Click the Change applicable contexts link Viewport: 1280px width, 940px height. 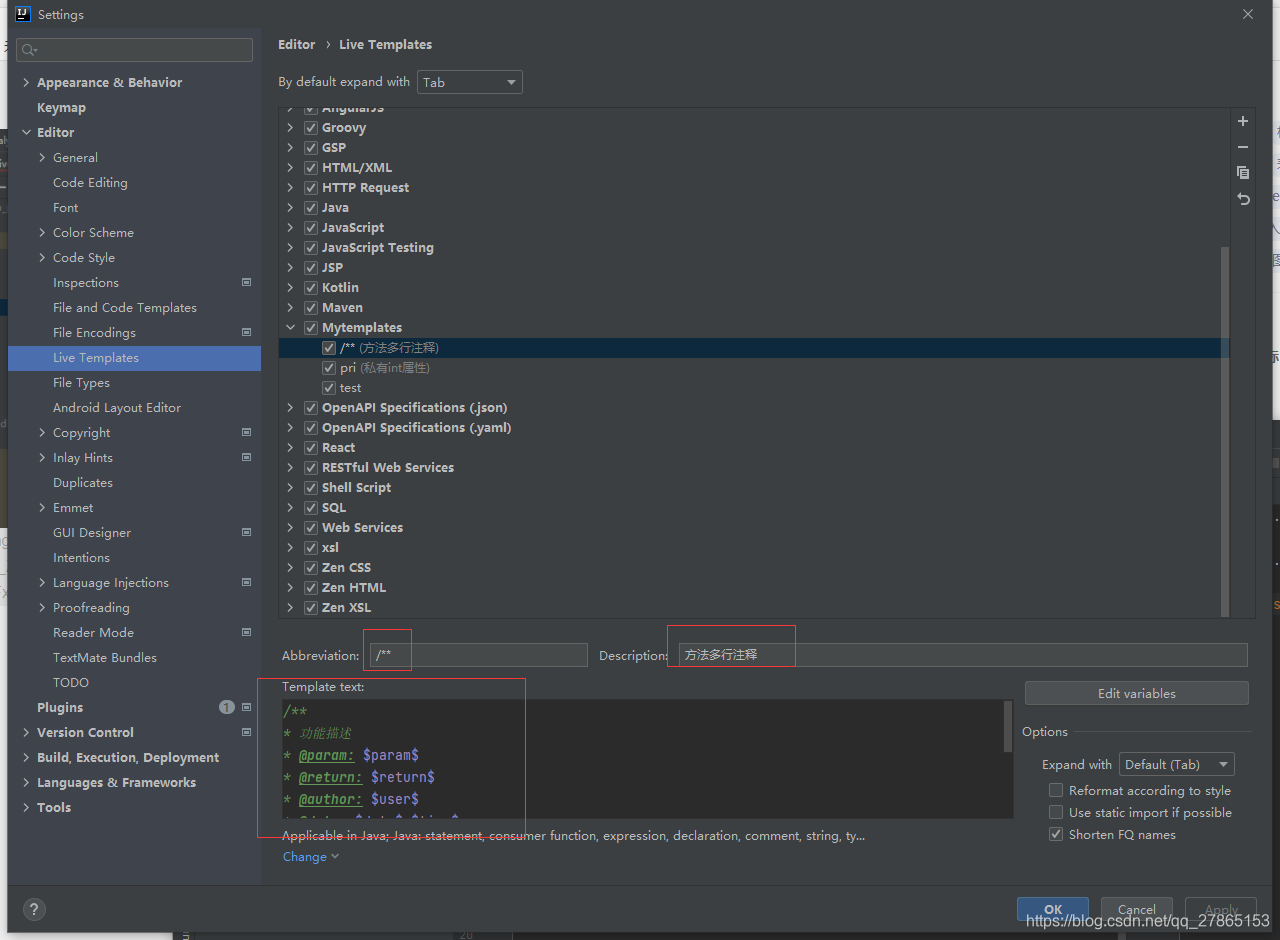[311, 857]
